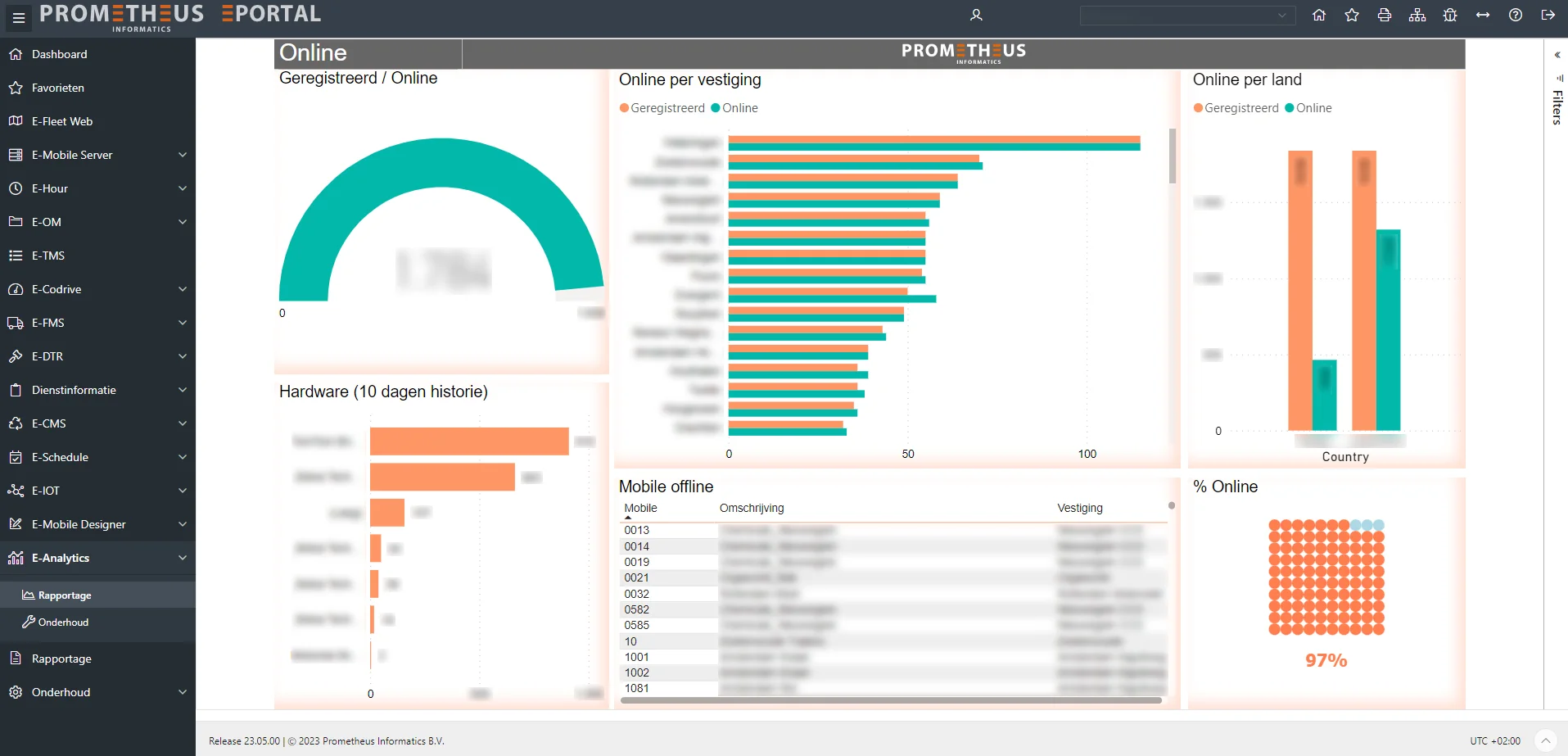Open the sitemap hierarchy icon
The width and height of the screenshot is (1568, 756).
pyautogui.click(x=1417, y=15)
